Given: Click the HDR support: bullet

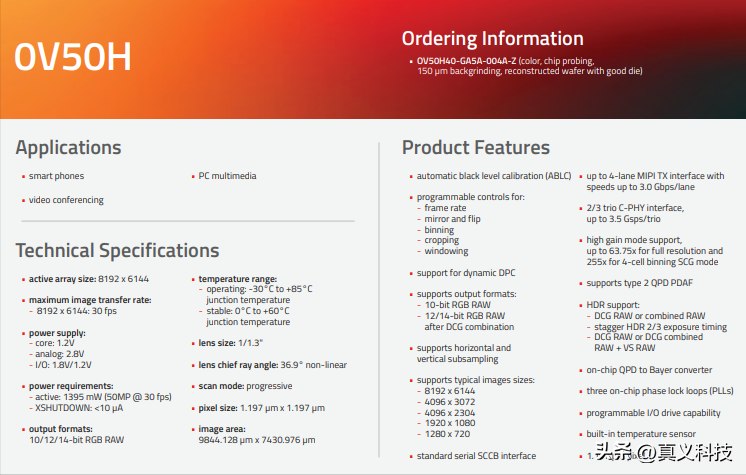Looking at the screenshot, I should pyautogui.click(x=613, y=305).
